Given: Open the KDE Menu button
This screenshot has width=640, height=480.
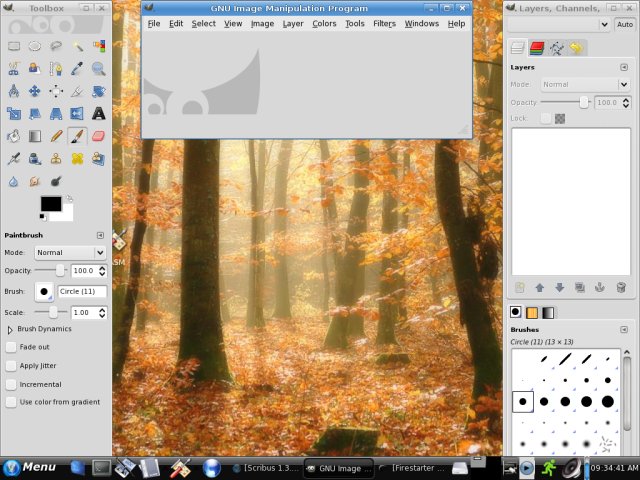Looking at the screenshot, I should pyautogui.click(x=30, y=467).
